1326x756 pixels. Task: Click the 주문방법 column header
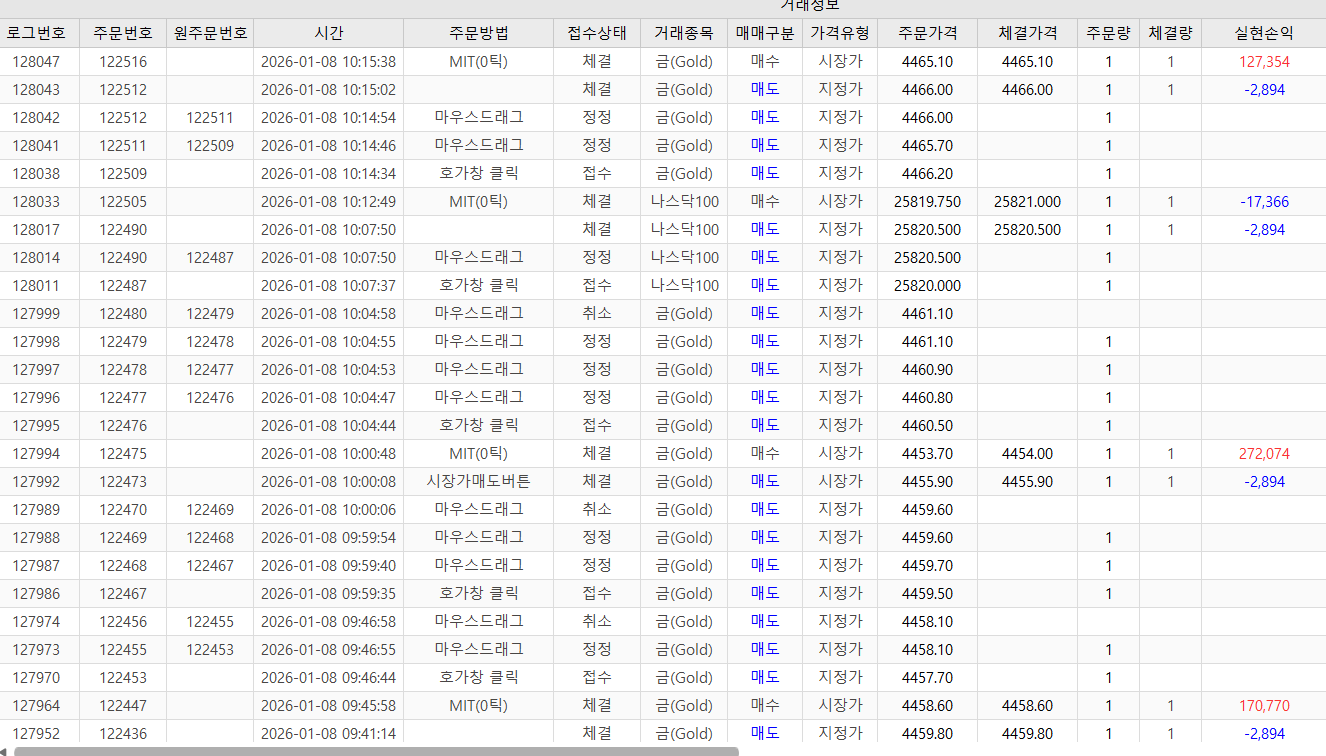coord(478,33)
